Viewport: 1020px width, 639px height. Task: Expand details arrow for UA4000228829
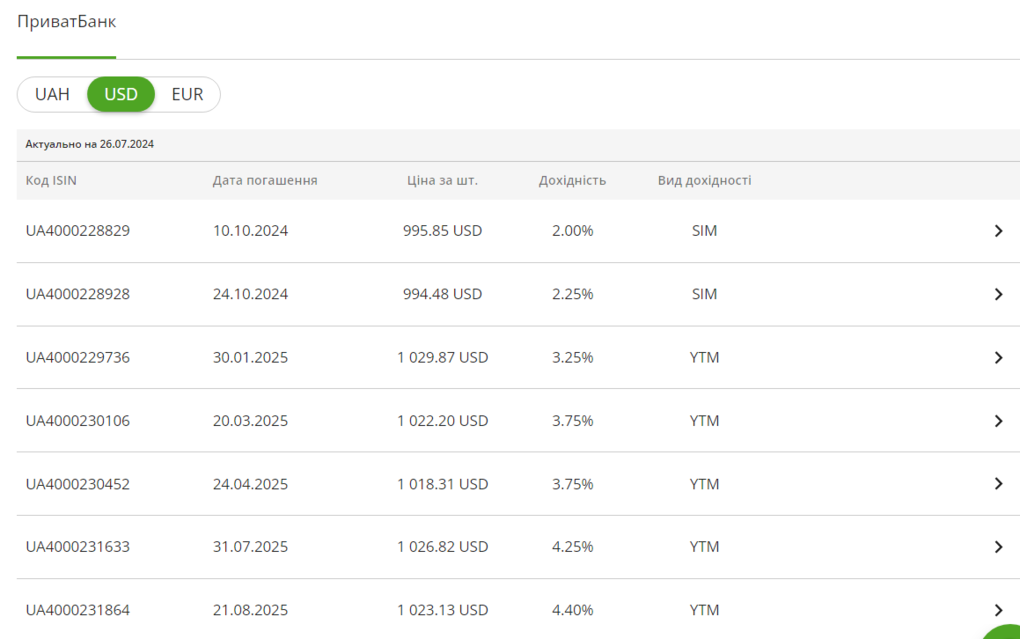pyautogui.click(x=998, y=231)
